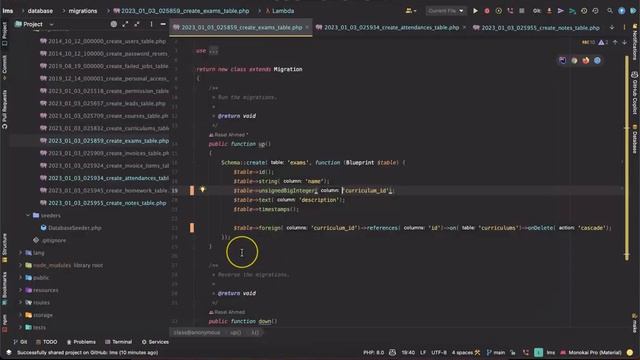Click Run with Coverage icon
This screenshot has height=360, width=640.
pyautogui.click(x=498, y=11)
